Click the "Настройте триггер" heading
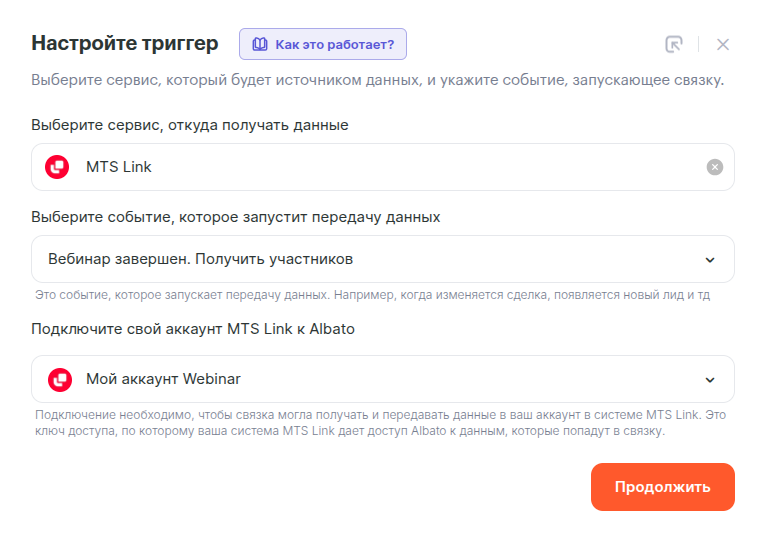765x545 pixels. [124, 43]
